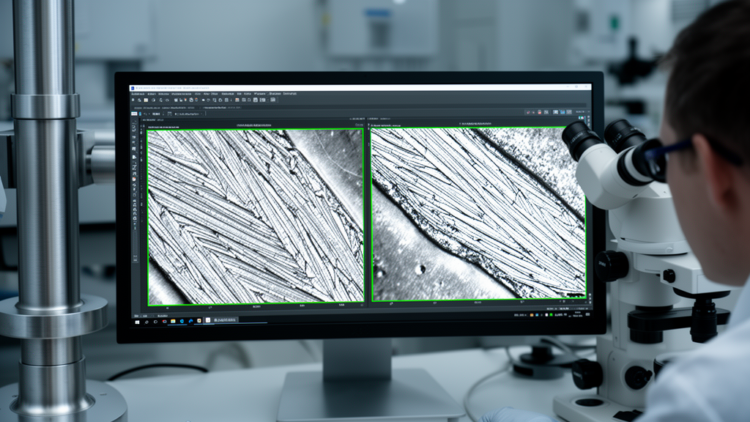The width and height of the screenshot is (750, 422).
Task: Open the leftmost menu in menu bar
Action: pos(138,94)
